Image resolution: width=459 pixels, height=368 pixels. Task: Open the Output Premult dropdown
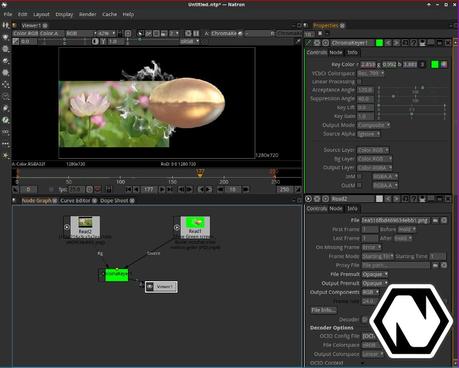(375, 283)
